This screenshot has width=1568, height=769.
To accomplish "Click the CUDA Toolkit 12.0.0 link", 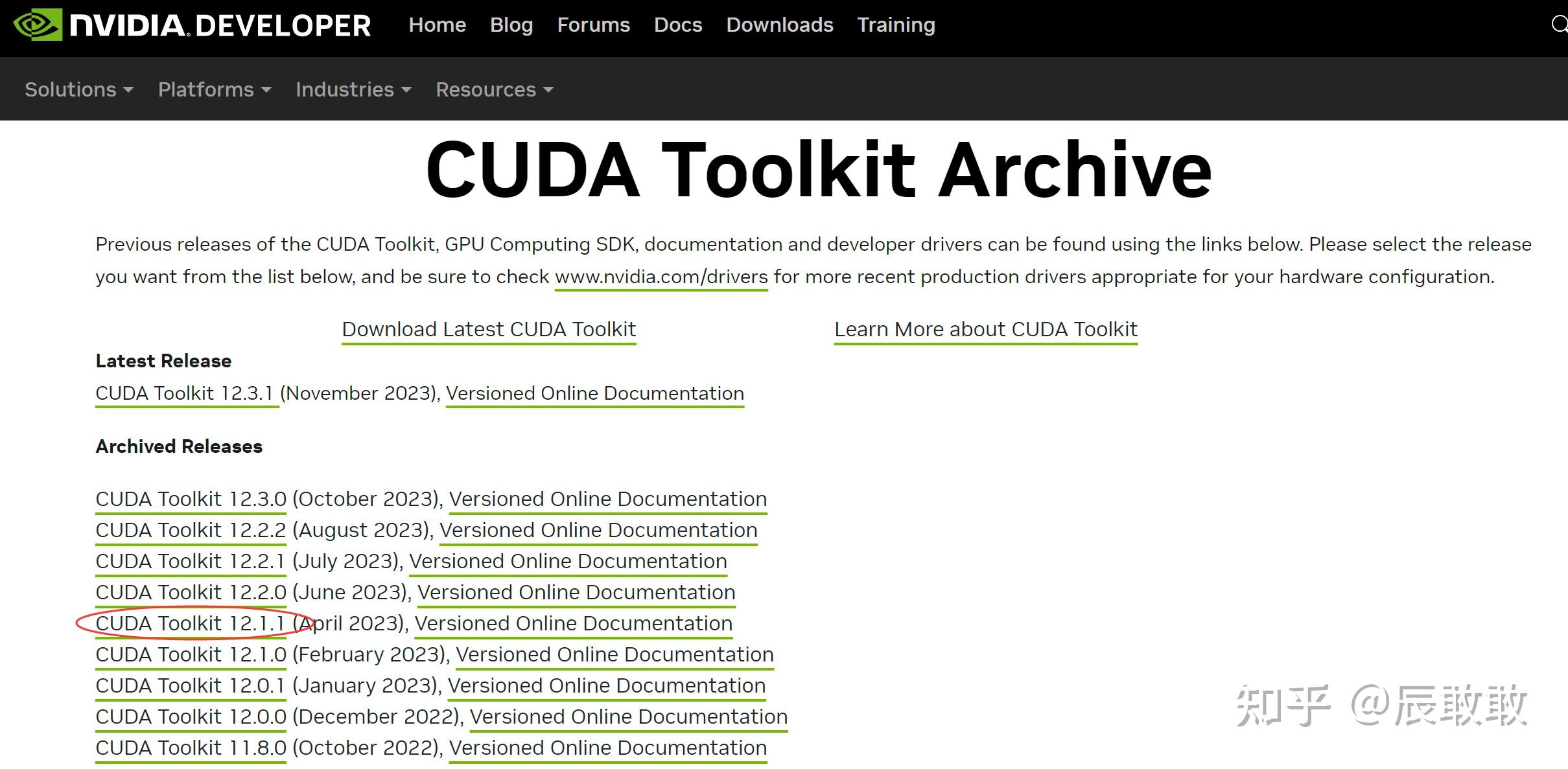I will point(191,717).
